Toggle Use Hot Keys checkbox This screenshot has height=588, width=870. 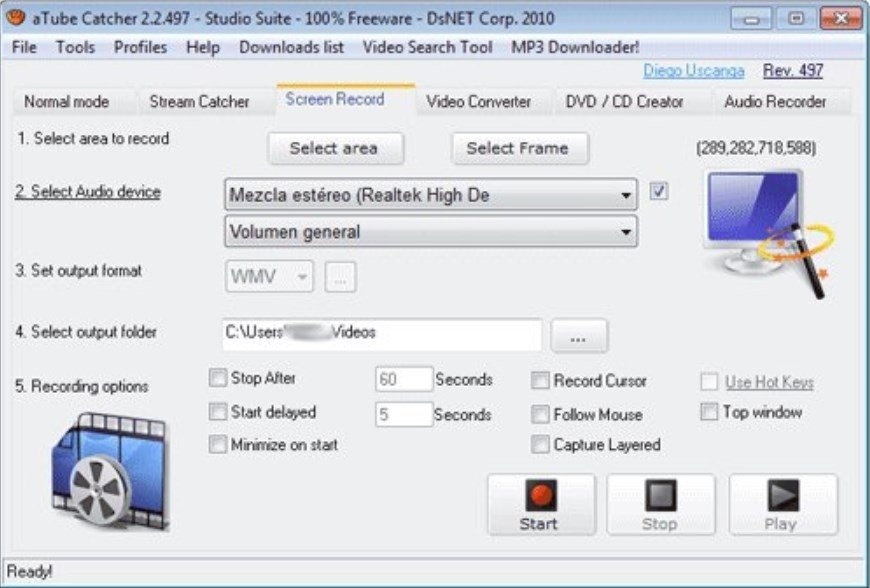709,382
